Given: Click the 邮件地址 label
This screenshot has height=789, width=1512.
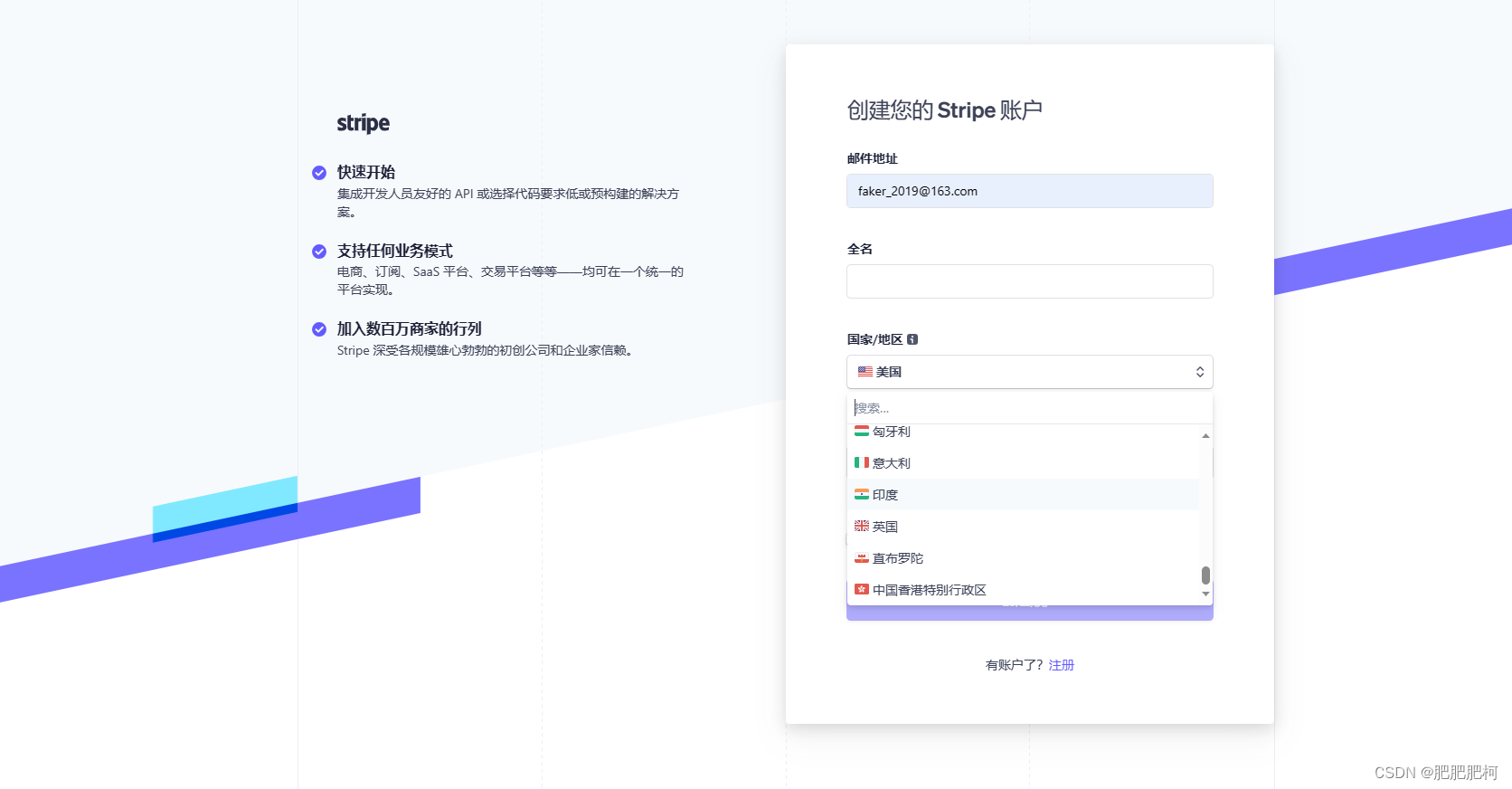Looking at the screenshot, I should [x=872, y=158].
